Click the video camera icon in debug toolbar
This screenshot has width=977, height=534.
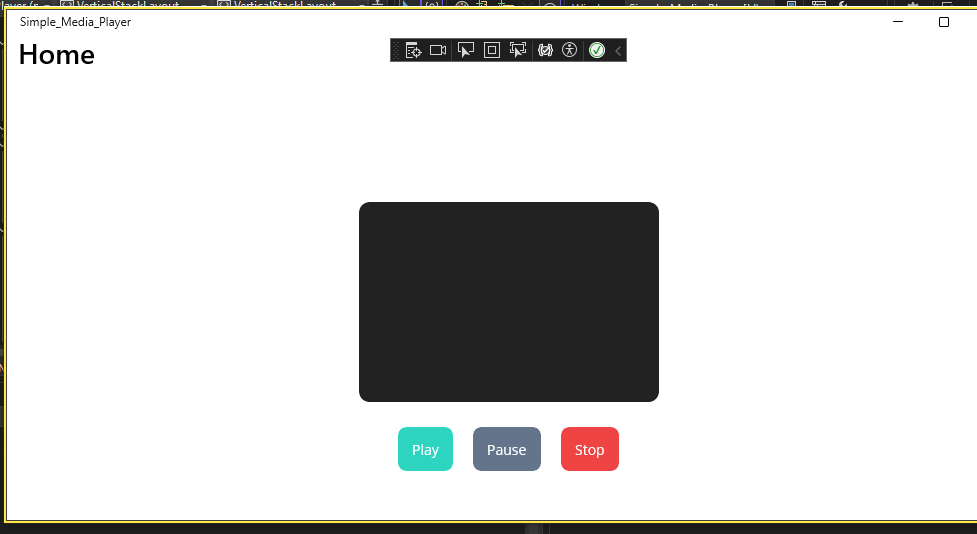[438, 50]
